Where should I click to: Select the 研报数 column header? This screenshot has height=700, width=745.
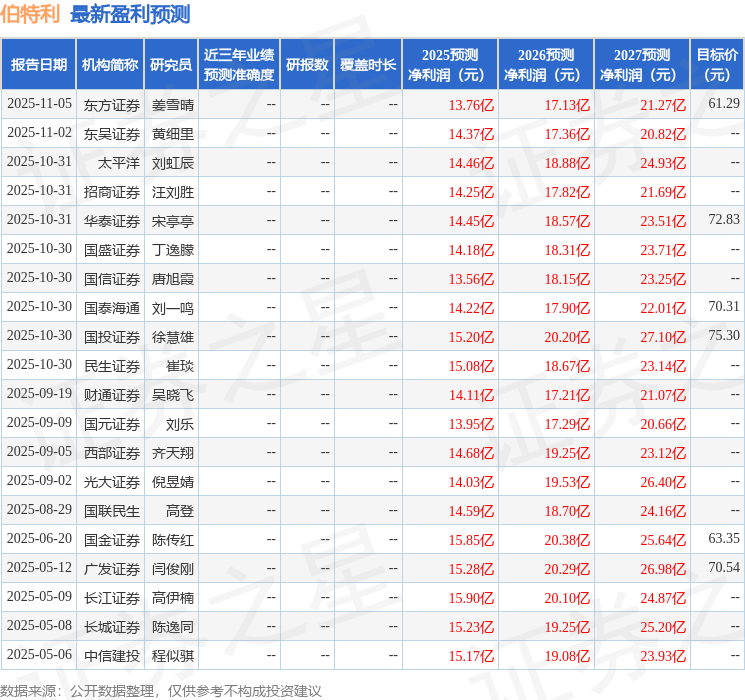[307, 65]
